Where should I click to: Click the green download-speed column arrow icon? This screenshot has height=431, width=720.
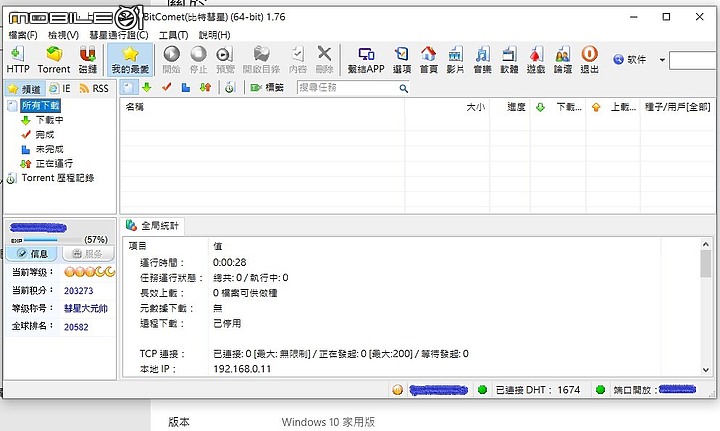click(x=540, y=107)
